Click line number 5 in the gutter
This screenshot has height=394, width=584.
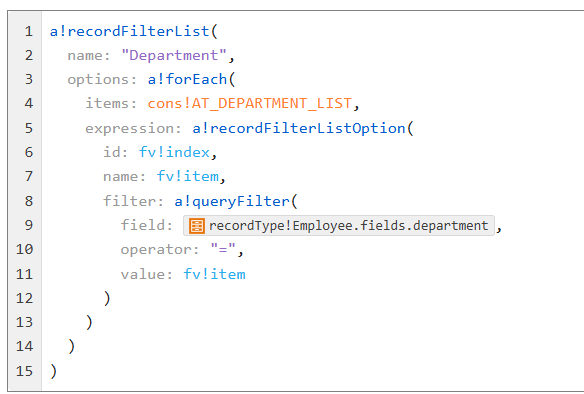(29, 128)
